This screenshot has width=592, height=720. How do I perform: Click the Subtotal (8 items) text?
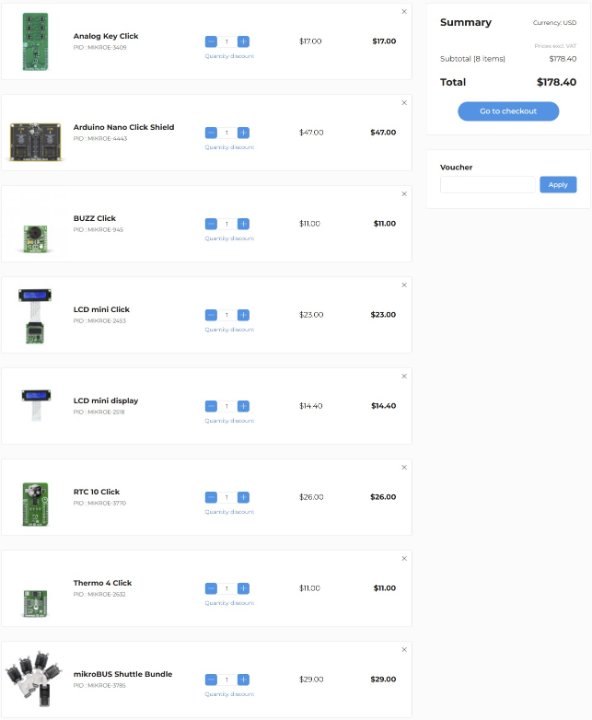[473, 59]
